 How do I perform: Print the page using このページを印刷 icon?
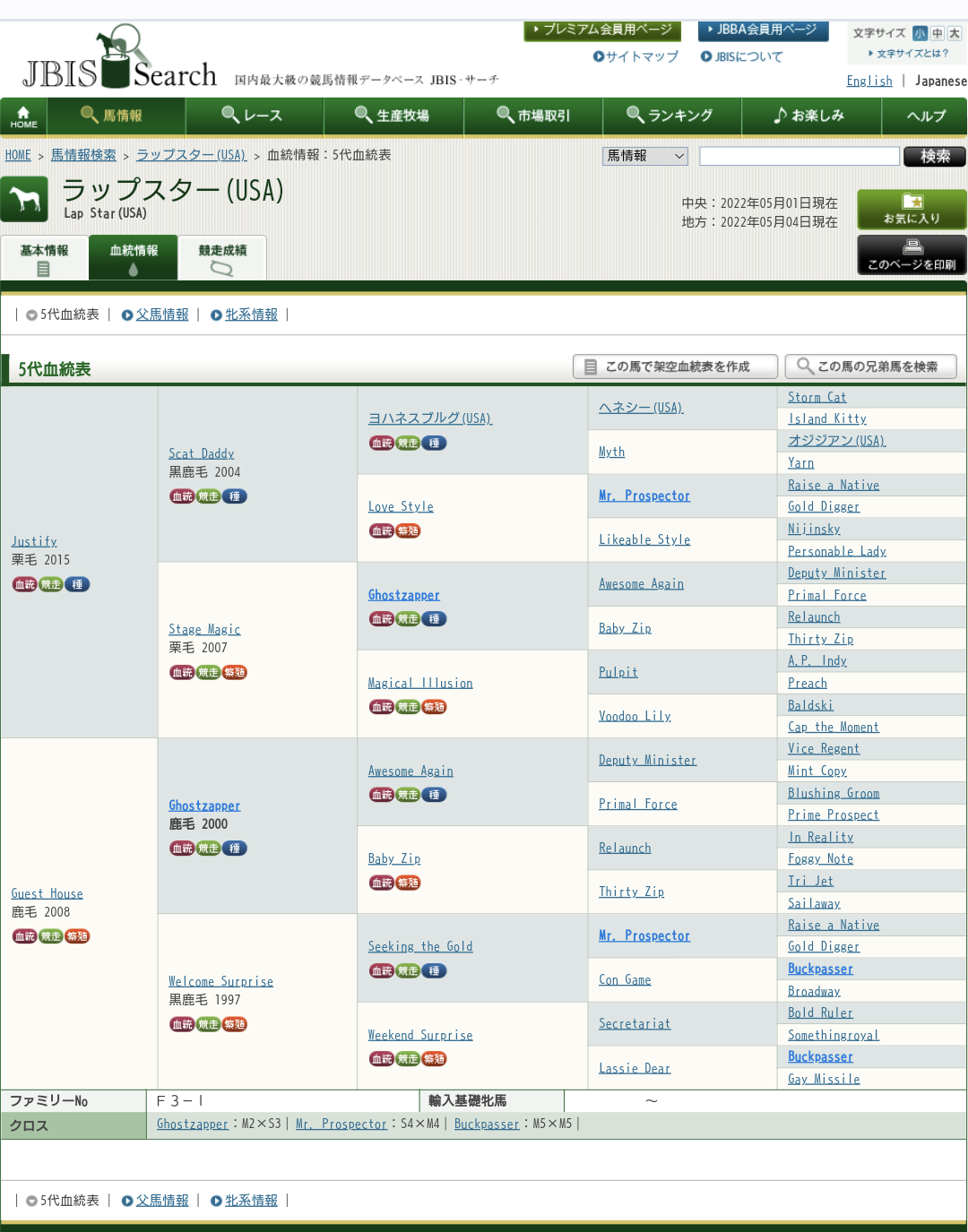click(912, 254)
